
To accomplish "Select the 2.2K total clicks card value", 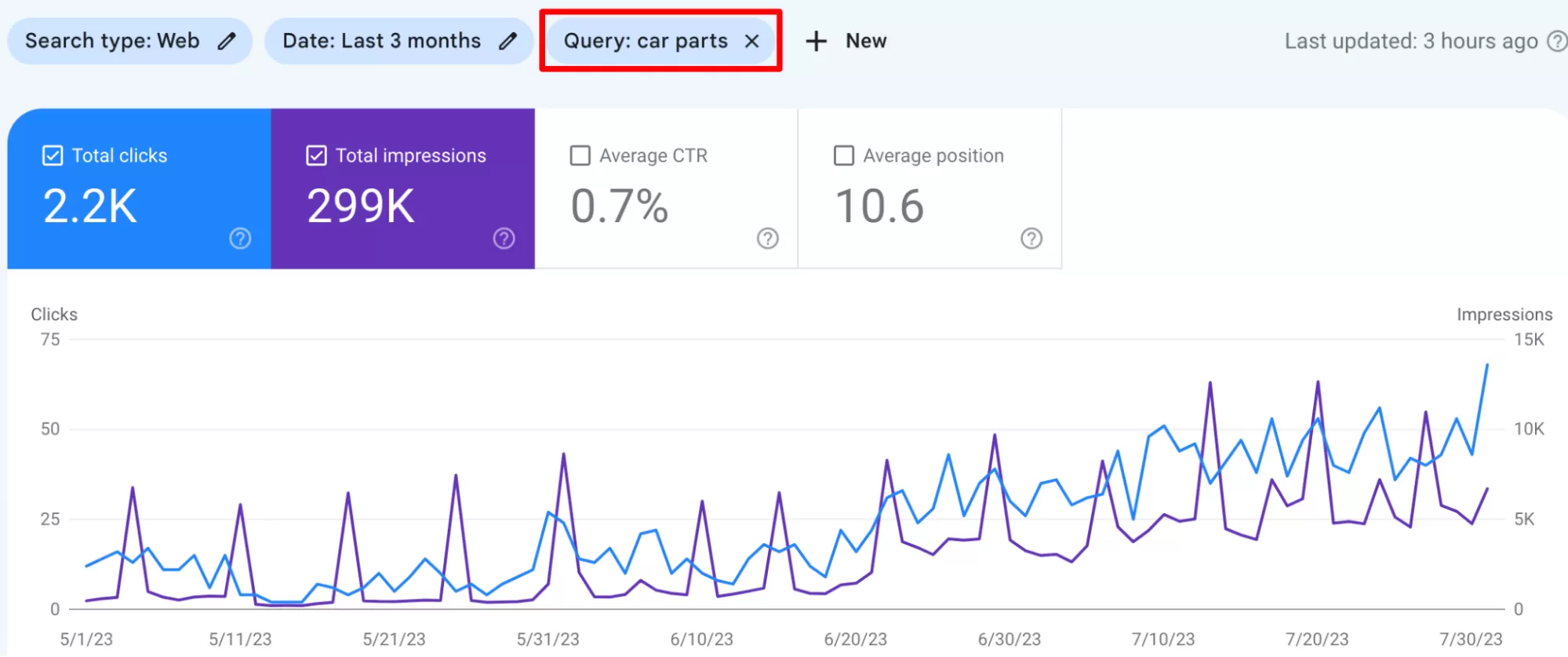I will pos(90,206).
